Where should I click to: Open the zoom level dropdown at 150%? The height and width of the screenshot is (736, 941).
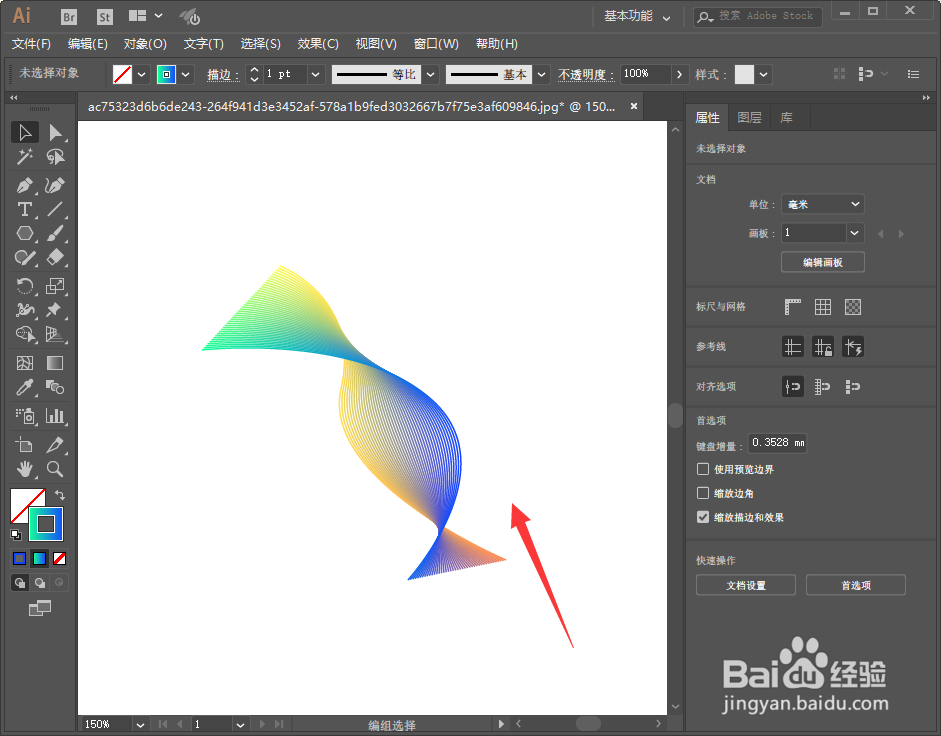[x=140, y=724]
